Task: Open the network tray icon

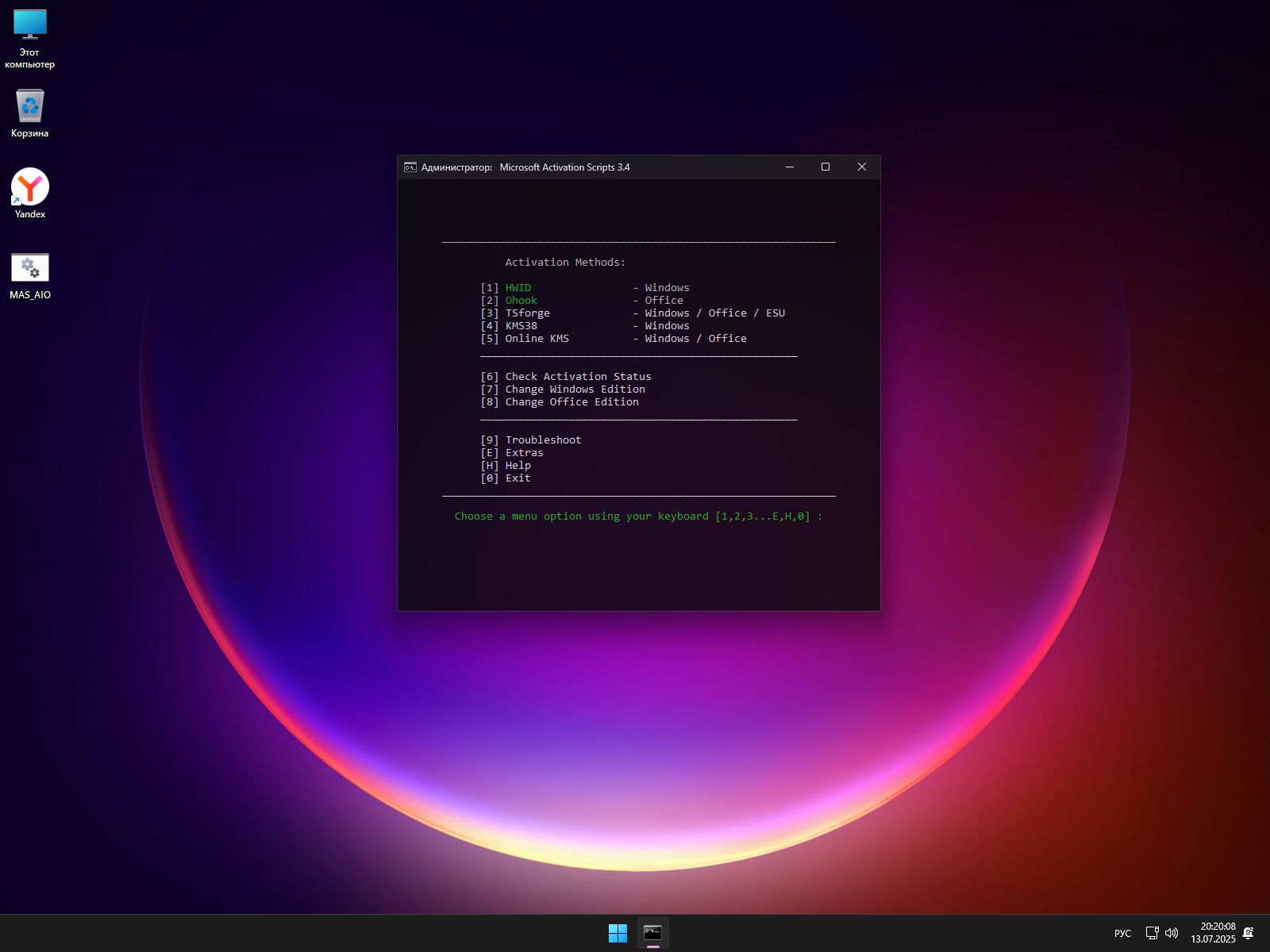Action: pos(1153,933)
